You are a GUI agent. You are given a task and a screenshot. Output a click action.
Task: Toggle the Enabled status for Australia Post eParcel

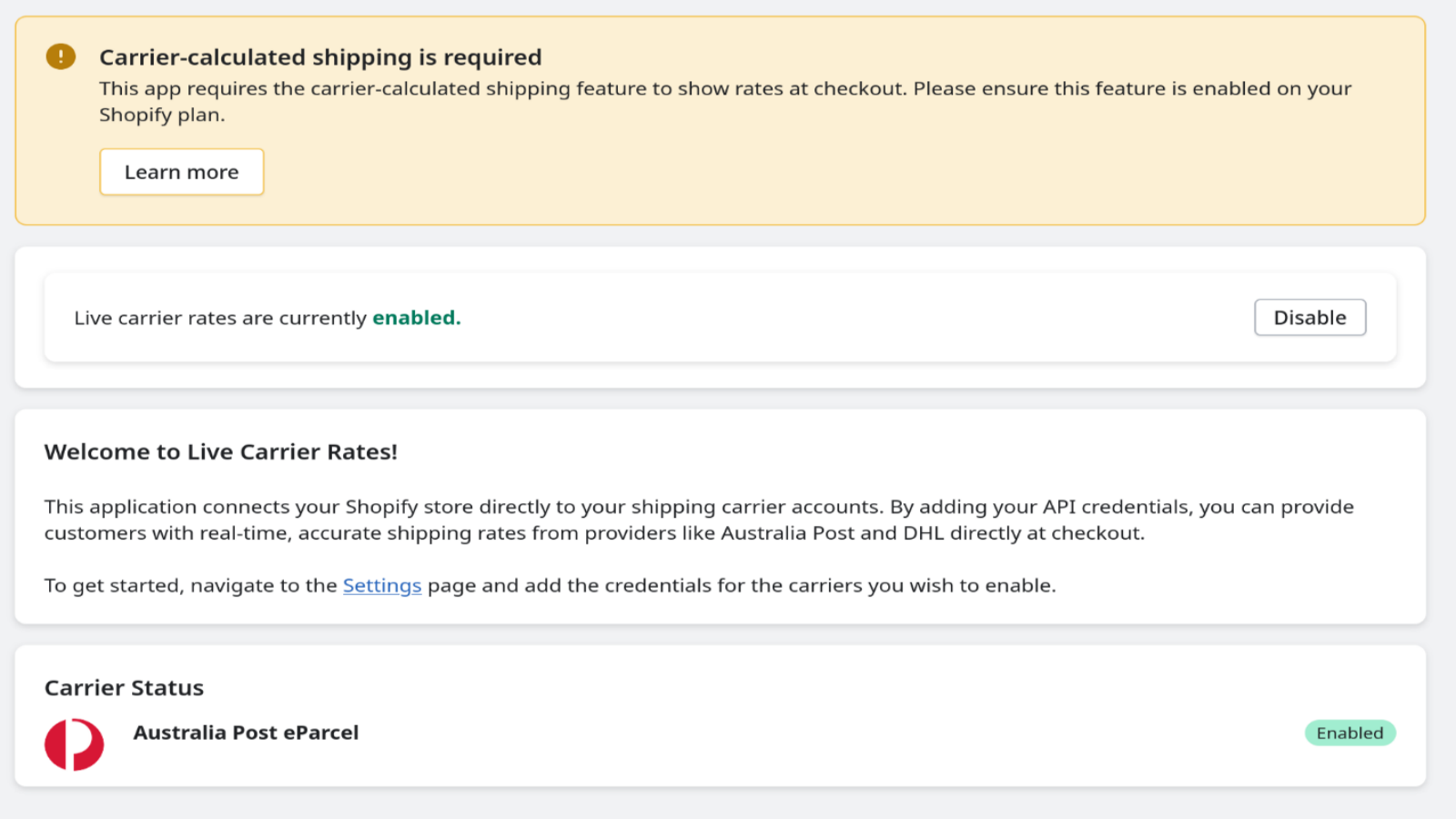[x=1350, y=733]
